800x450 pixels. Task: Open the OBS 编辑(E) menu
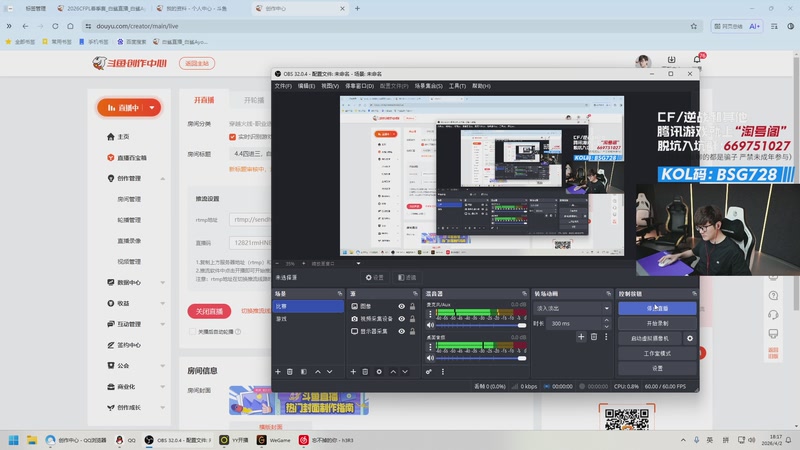307,86
